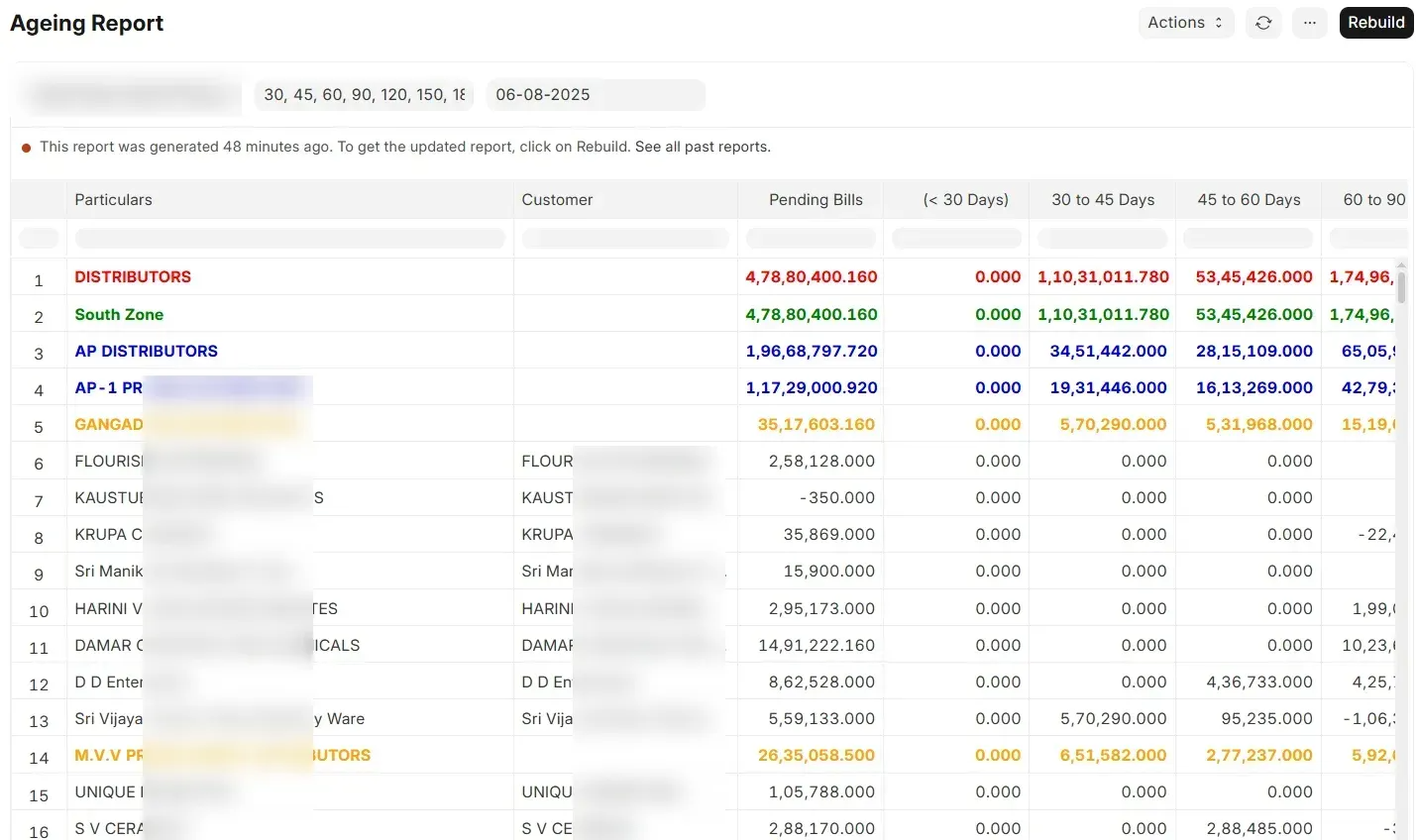Click the Sri Manik particulars cell
Viewport: 1416px width, 840px height.
(289, 571)
